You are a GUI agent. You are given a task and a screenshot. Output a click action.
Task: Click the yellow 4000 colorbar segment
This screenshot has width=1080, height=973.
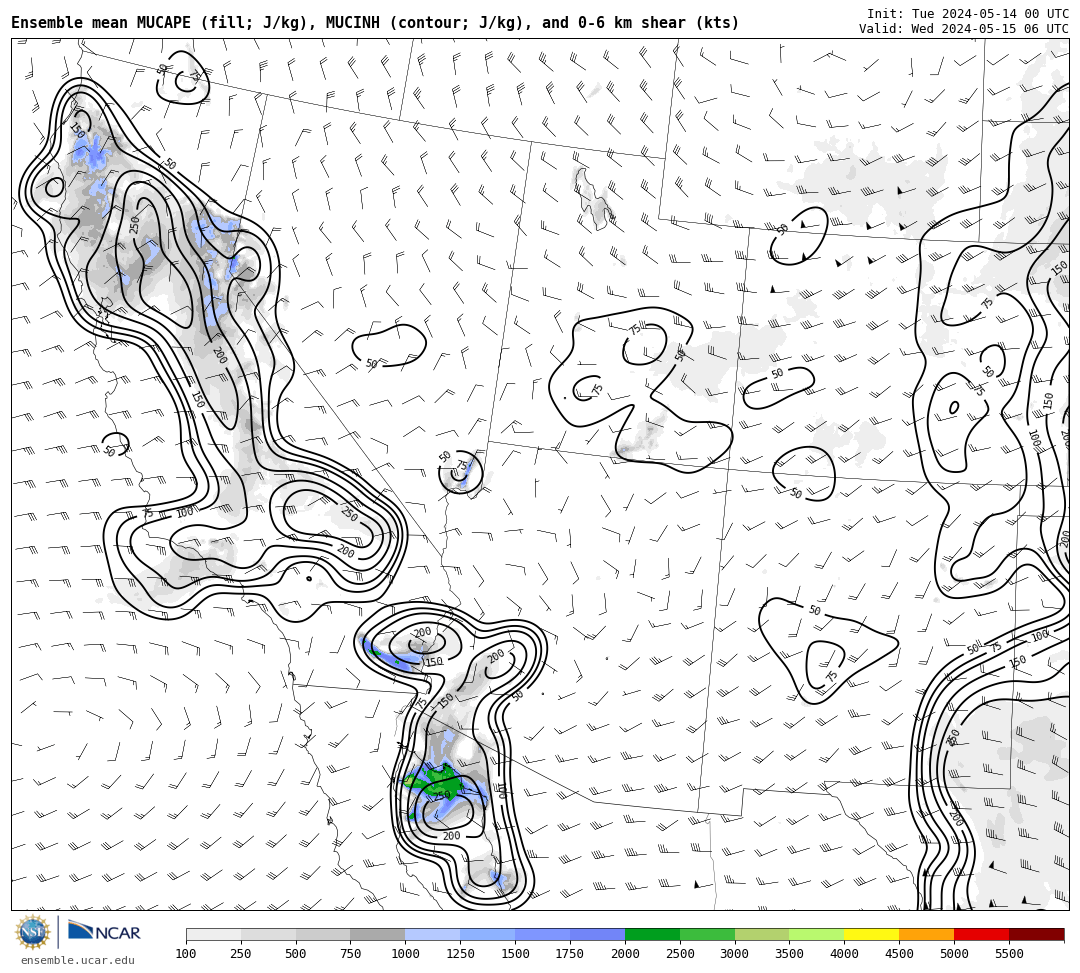coord(871,934)
